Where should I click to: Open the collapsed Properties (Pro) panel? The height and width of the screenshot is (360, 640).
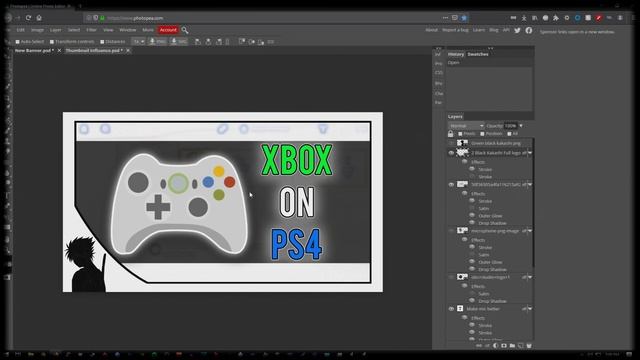(x=438, y=64)
